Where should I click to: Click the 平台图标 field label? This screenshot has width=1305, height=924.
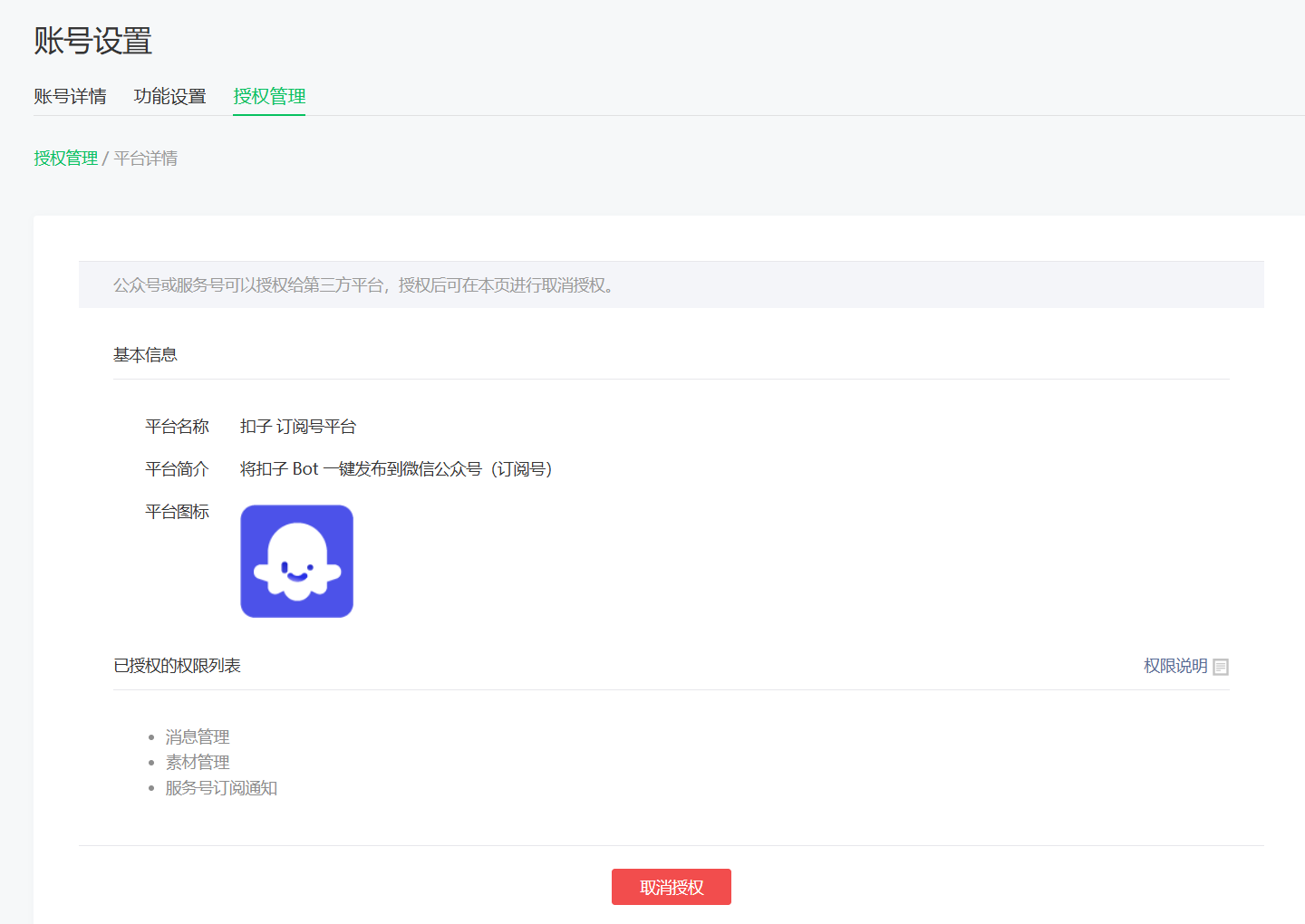[177, 512]
